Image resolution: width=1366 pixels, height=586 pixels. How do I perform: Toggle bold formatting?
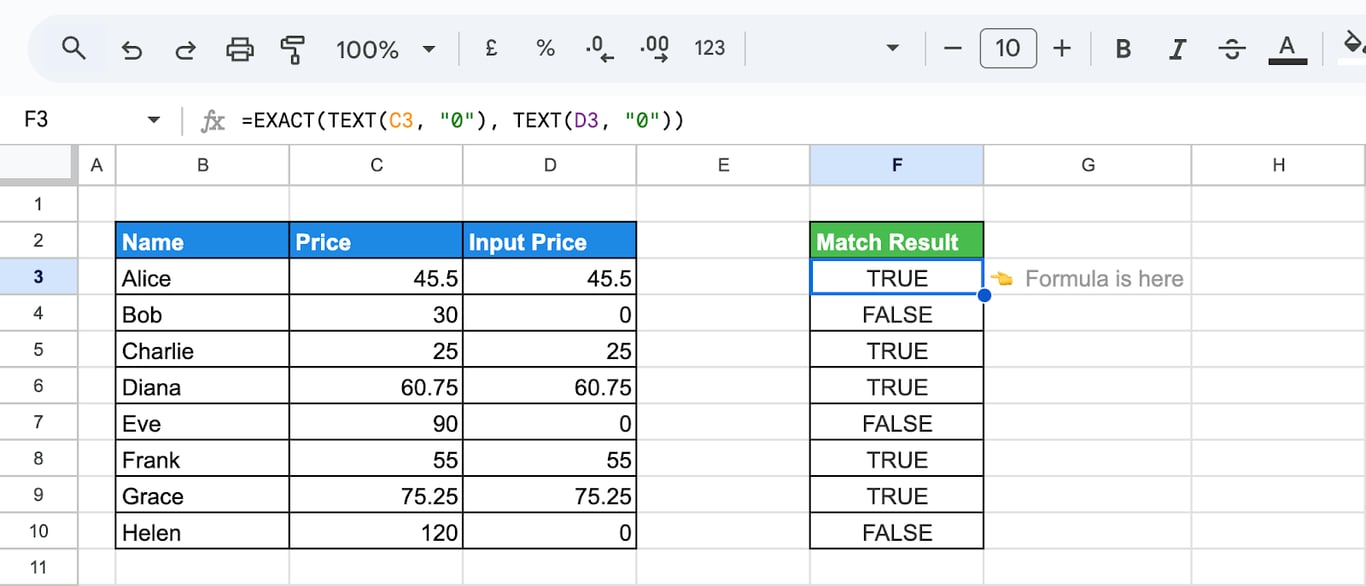point(1123,48)
